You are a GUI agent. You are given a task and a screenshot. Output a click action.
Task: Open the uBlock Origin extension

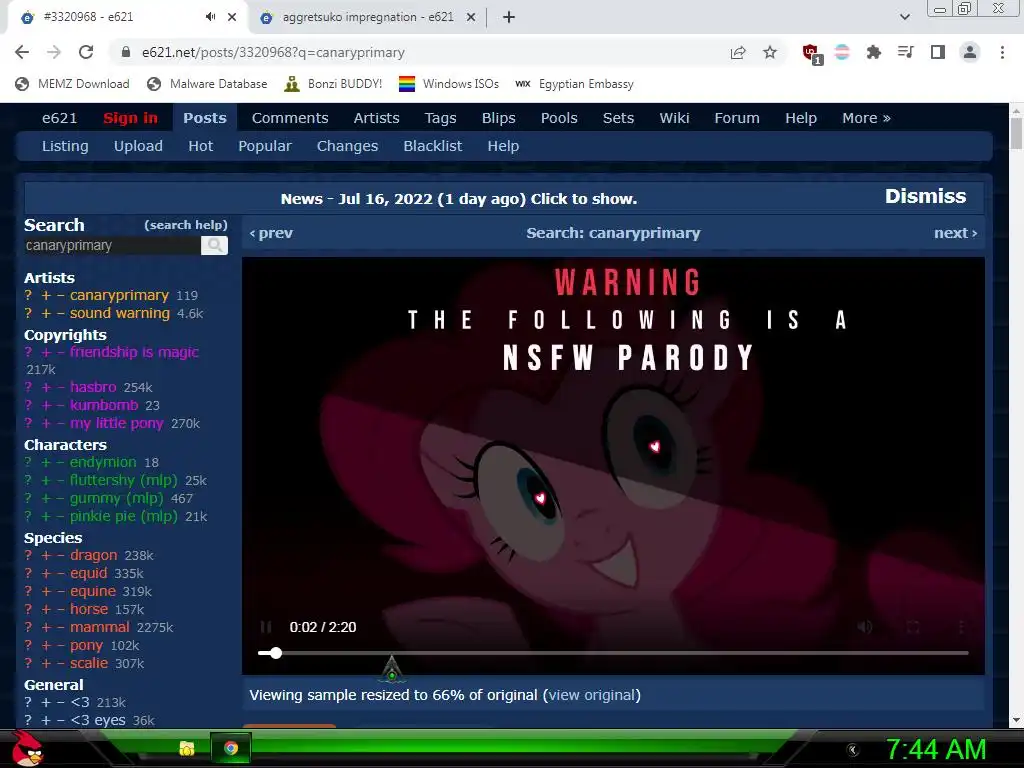pyautogui.click(x=812, y=54)
